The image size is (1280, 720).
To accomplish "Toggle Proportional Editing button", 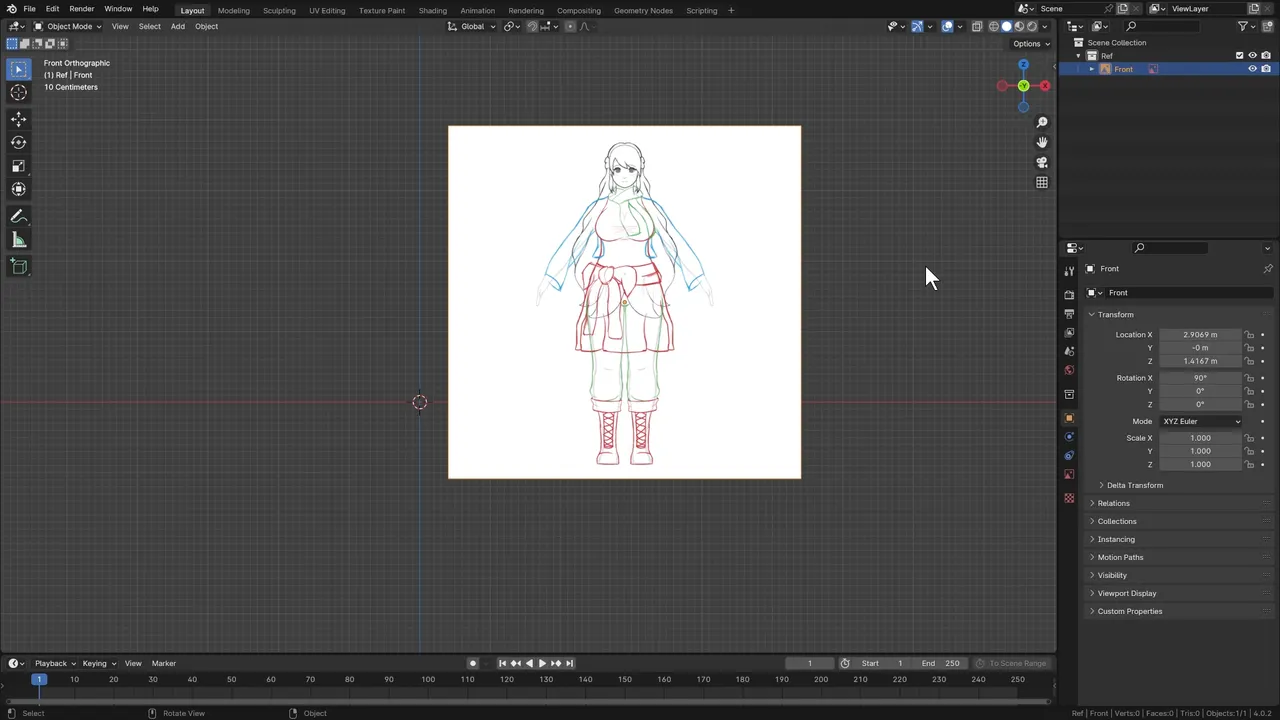I will (x=570, y=26).
